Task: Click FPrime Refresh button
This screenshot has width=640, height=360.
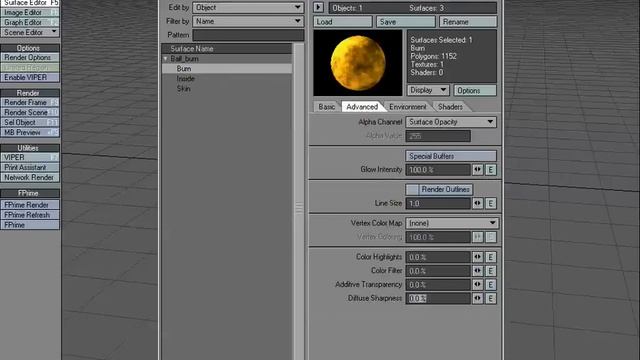Action: (30, 215)
